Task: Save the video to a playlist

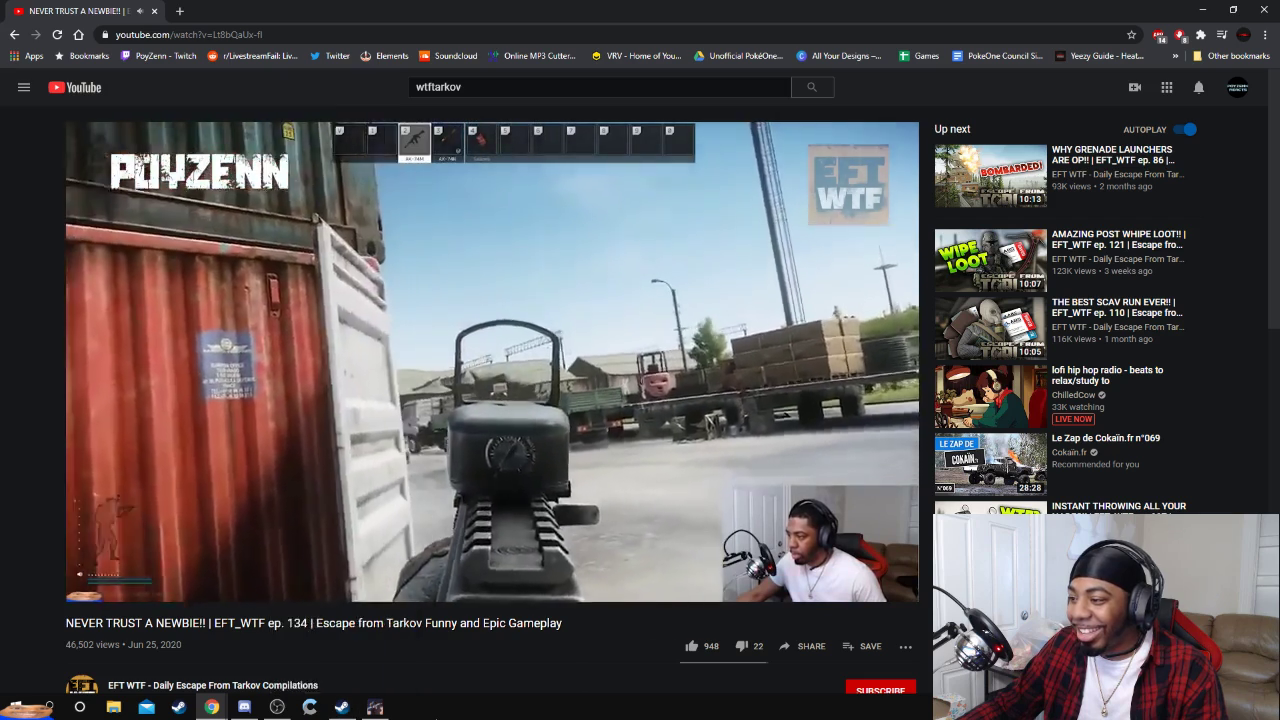Action: (862, 646)
